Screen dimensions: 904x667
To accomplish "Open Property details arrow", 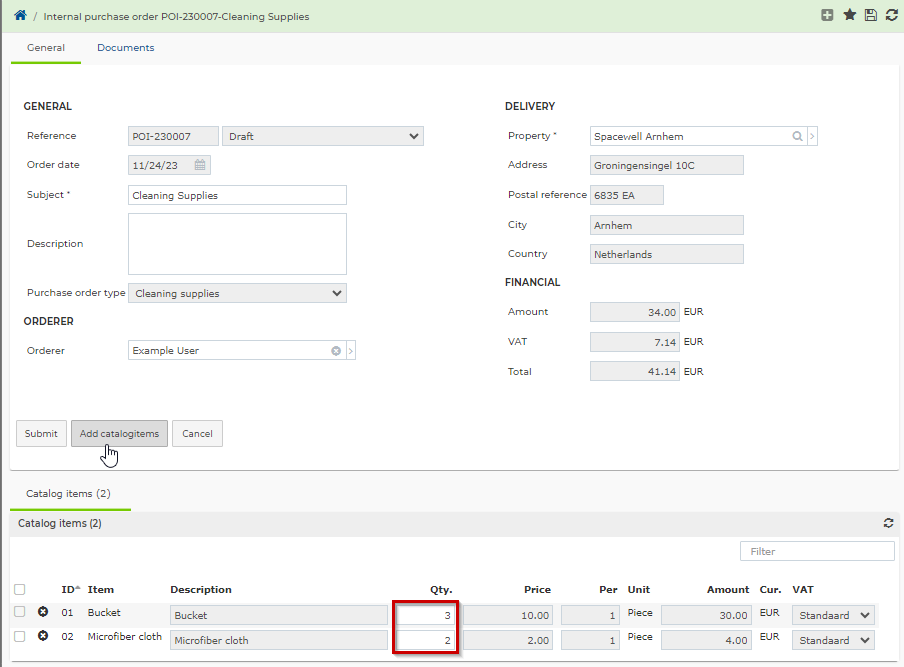I will point(812,136).
